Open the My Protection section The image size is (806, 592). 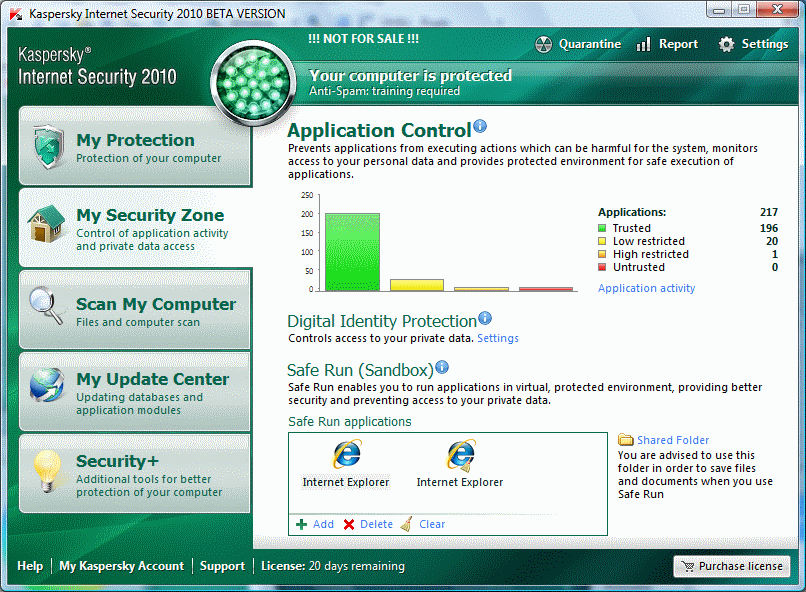pos(135,146)
